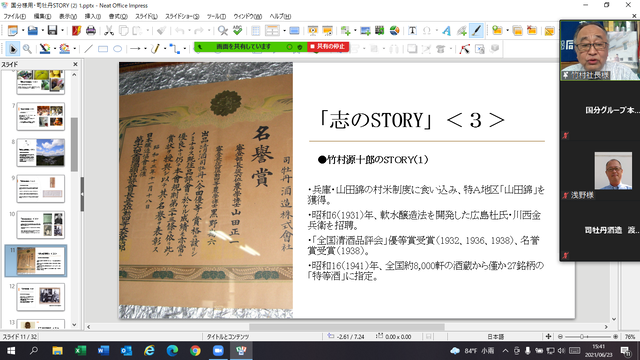This screenshot has height=360, width=640.
Task: Select slide 12 thumbnail
Action: tap(41, 297)
